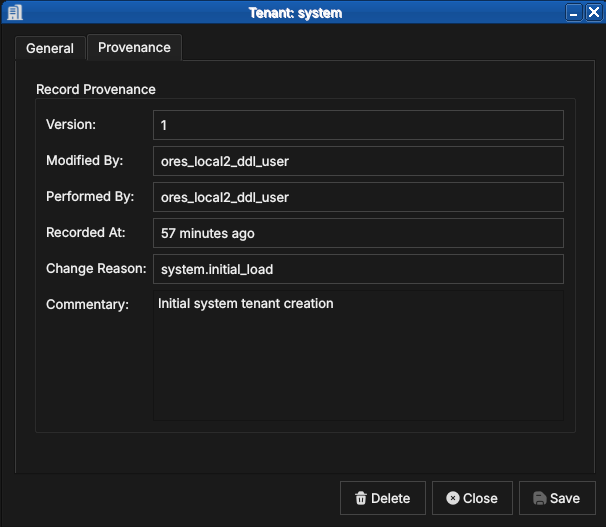The width and height of the screenshot is (606, 527).
Task: Click the trash icon on Delete
Action: click(361, 498)
